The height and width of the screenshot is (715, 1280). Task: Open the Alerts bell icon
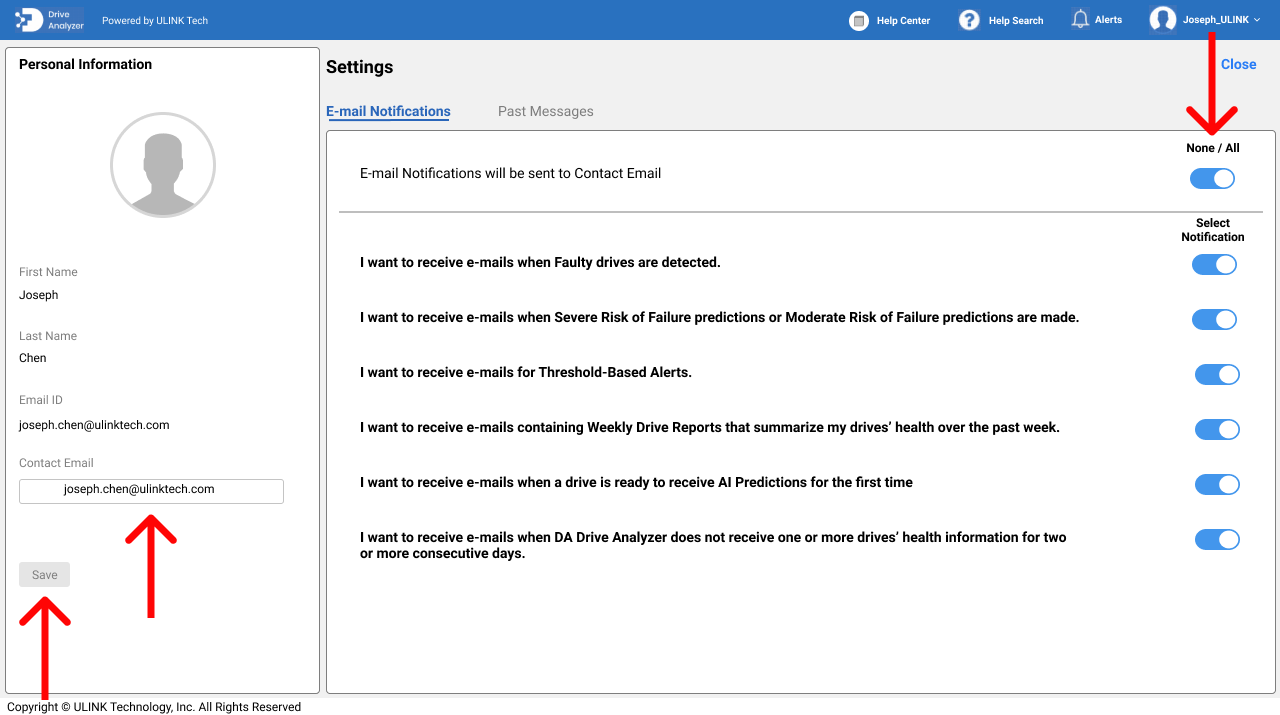[1080, 20]
